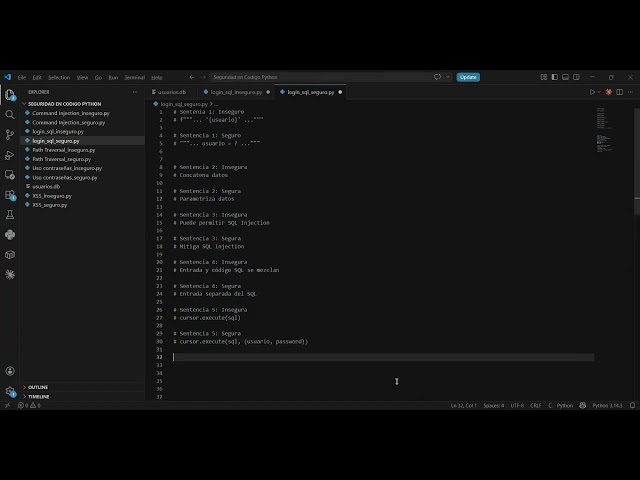Open editor More Actions ellipsis
The width and height of the screenshot is (640, 480).
630,92
